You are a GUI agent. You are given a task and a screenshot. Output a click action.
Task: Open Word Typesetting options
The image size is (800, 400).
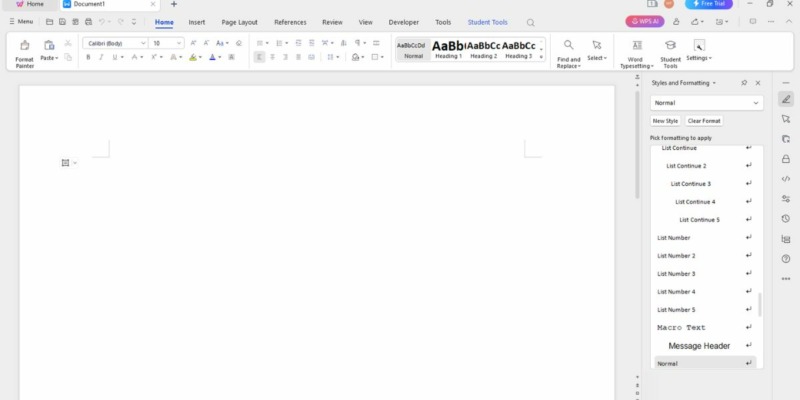(x=637, y=54)
